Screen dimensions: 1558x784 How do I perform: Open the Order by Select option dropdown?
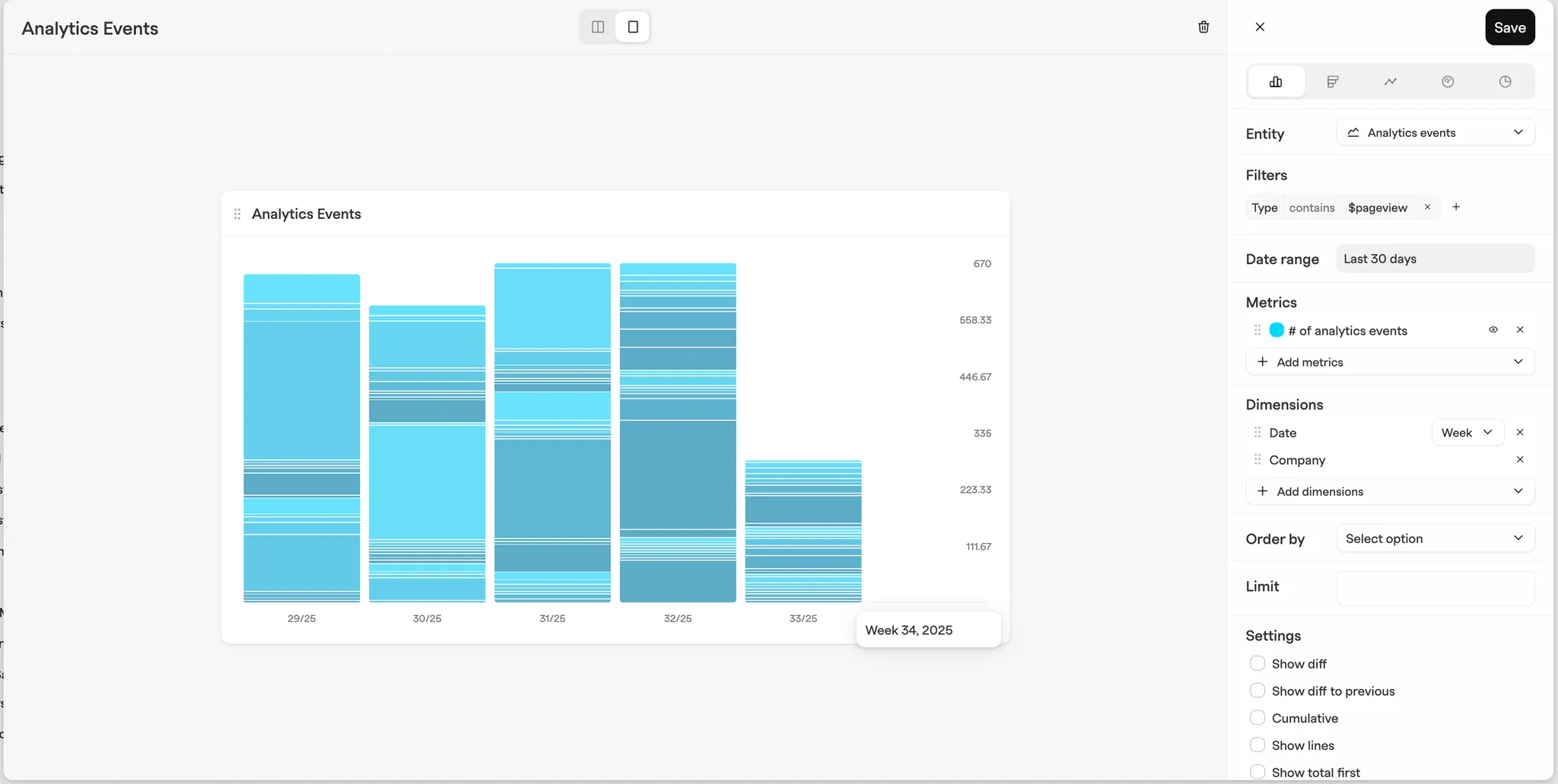(x=1436, y=538)
